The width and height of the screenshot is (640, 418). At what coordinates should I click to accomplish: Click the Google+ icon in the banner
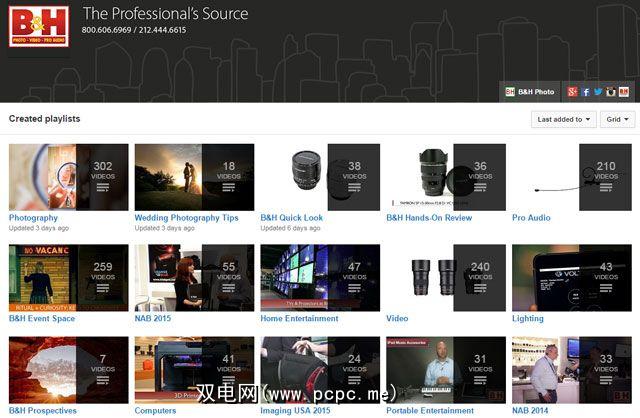click(573, 92)
